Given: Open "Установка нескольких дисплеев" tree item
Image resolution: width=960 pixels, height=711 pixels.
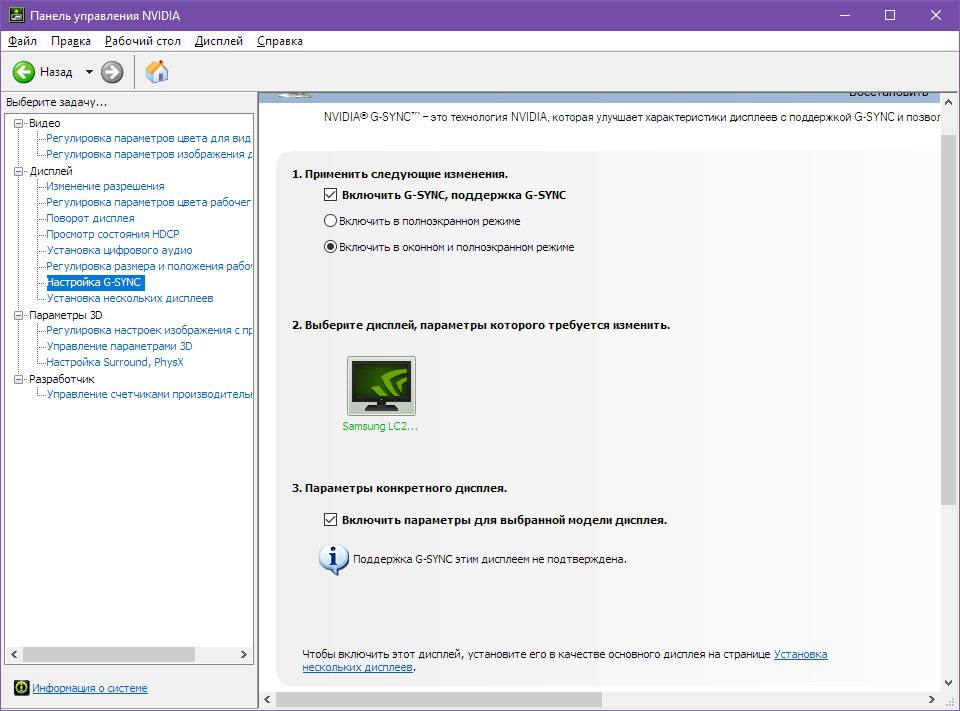Looking at the screenshot, I should tap(130, 298).
